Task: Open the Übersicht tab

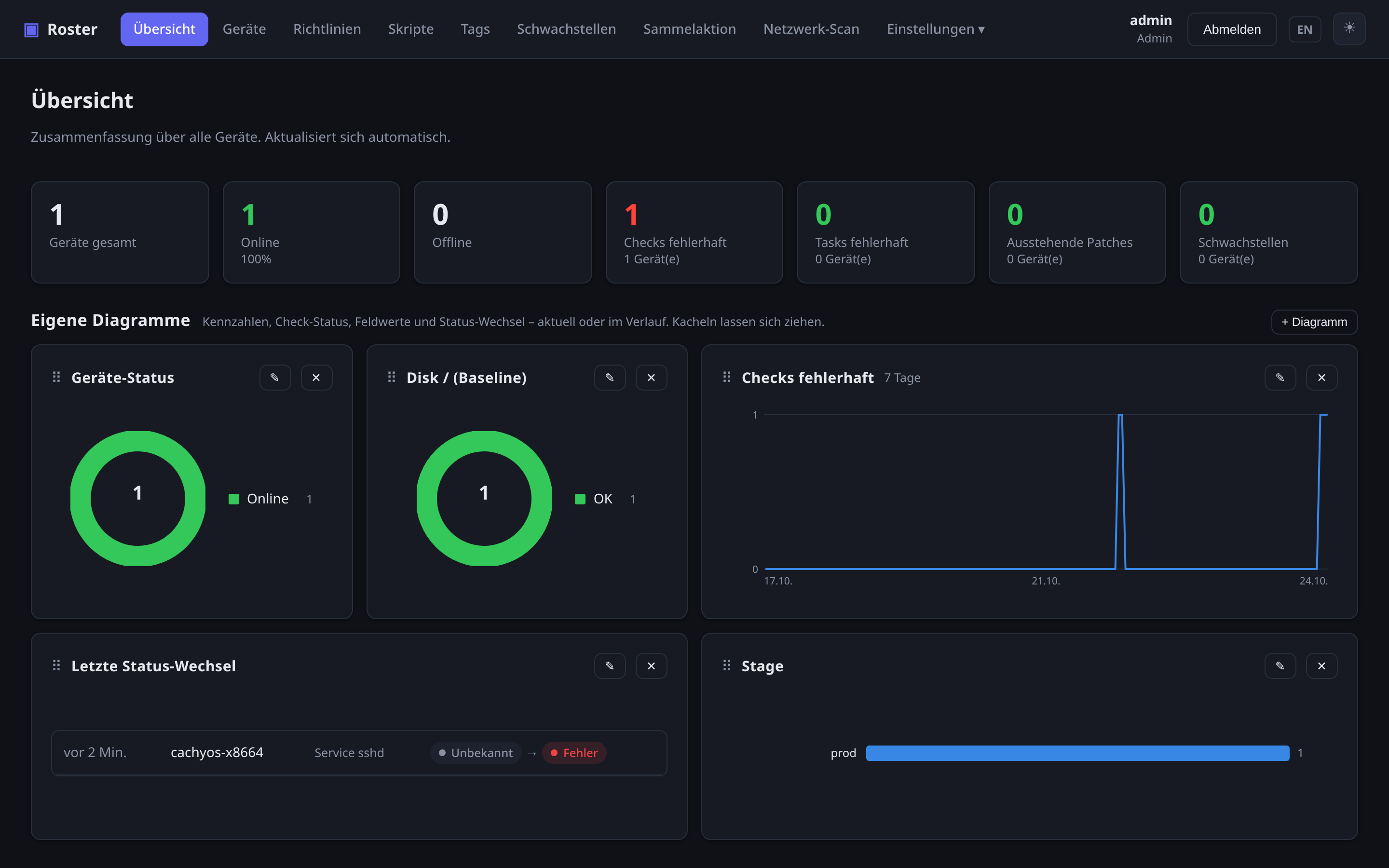Action: pos(164,29)
